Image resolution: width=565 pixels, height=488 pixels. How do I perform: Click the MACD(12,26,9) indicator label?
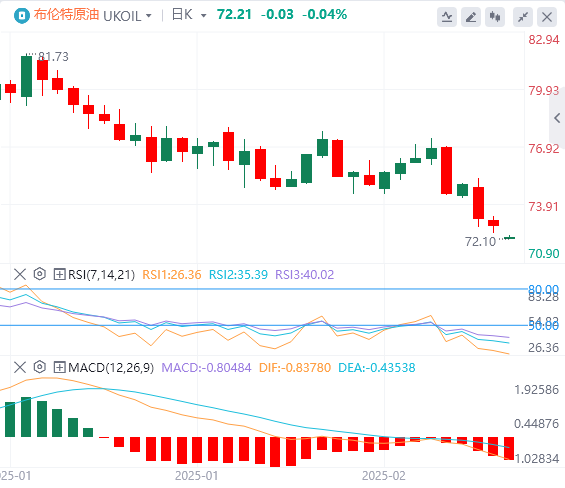click(x=111, y=368)
